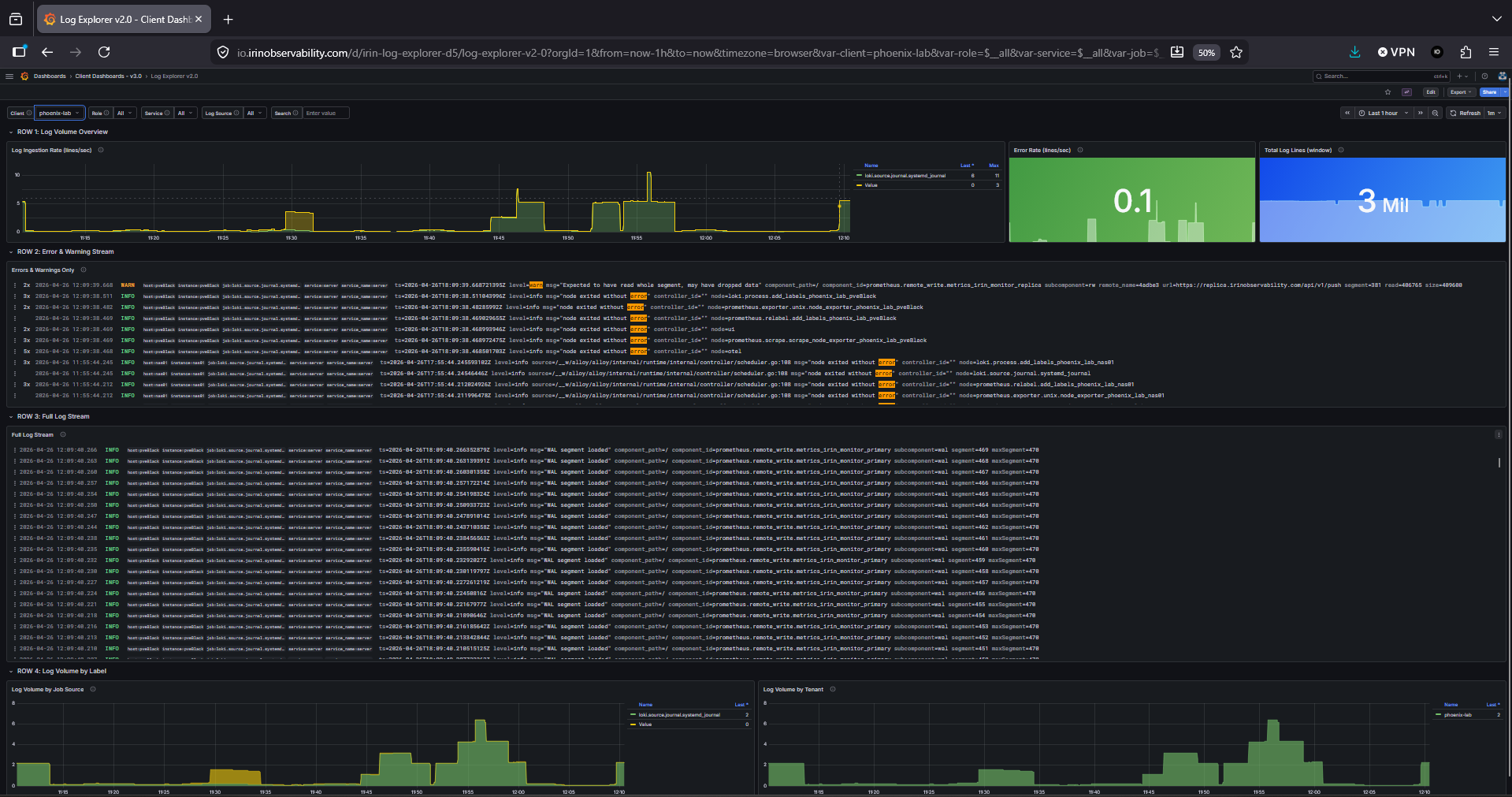Shift time range backward with double-left arrows
This screenshot has width=1512, height=797.
[1347, 113]
